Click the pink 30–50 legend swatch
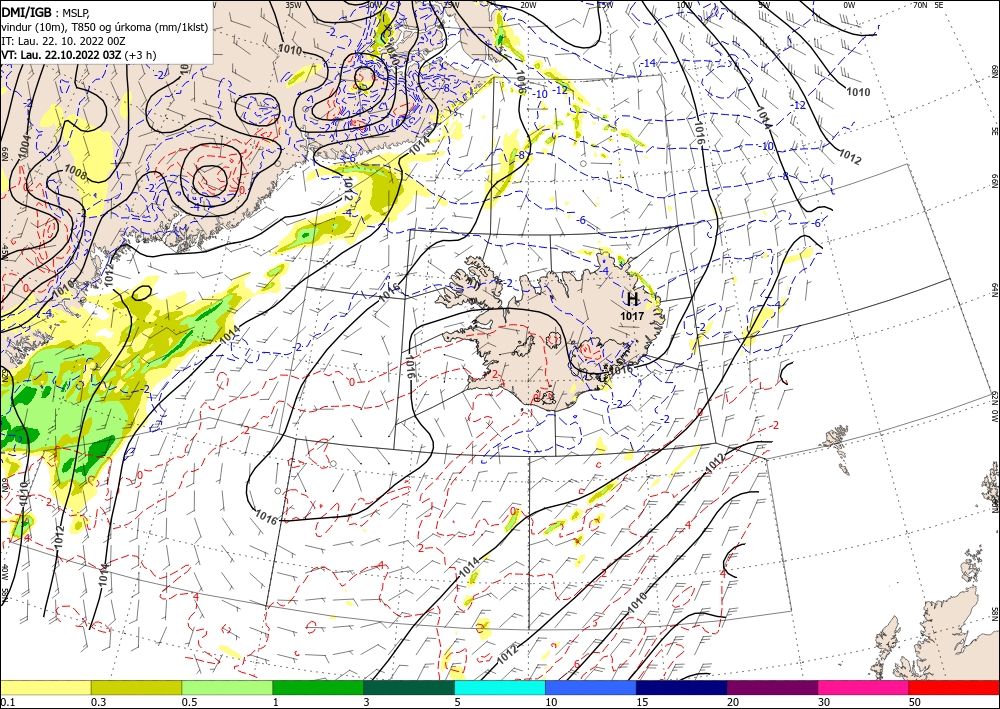Image resolution: width=1000 pixels, height=709 pixels. (864, 687)
